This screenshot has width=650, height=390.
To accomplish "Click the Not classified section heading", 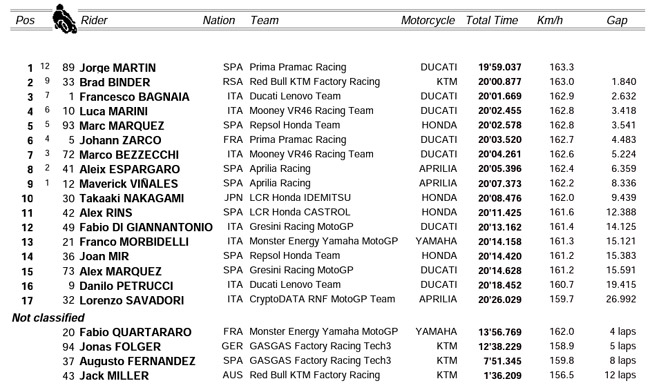I will (48, 317).
